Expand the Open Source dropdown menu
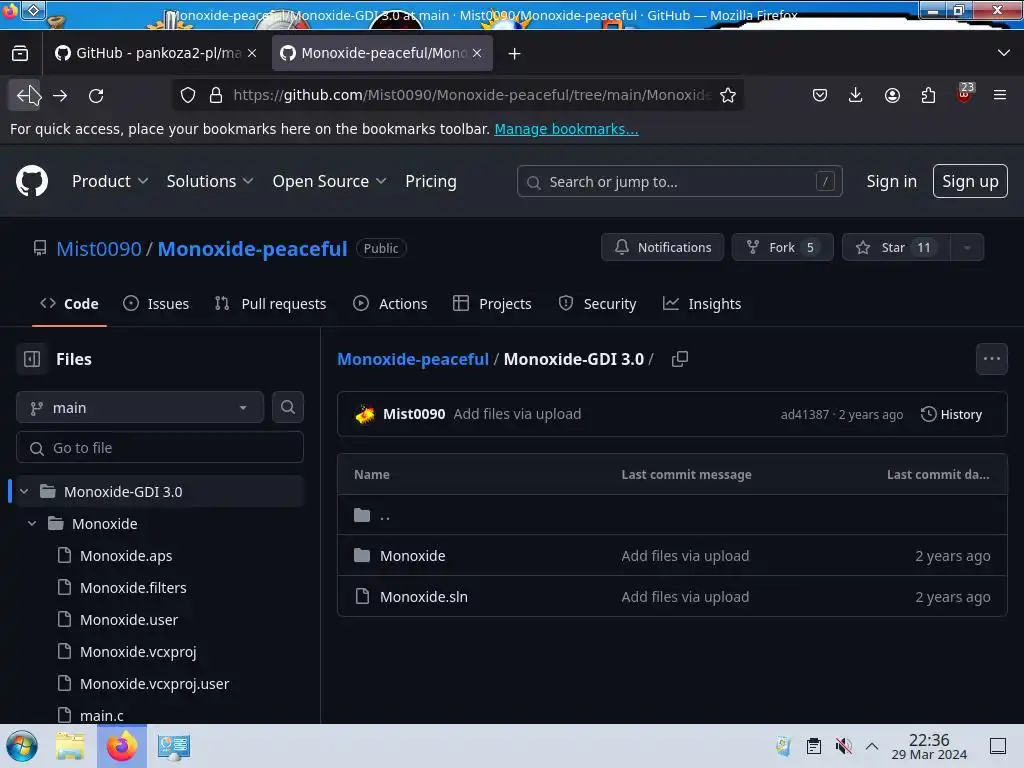Screen dimensions: 1024x768 tap(329, 181)
